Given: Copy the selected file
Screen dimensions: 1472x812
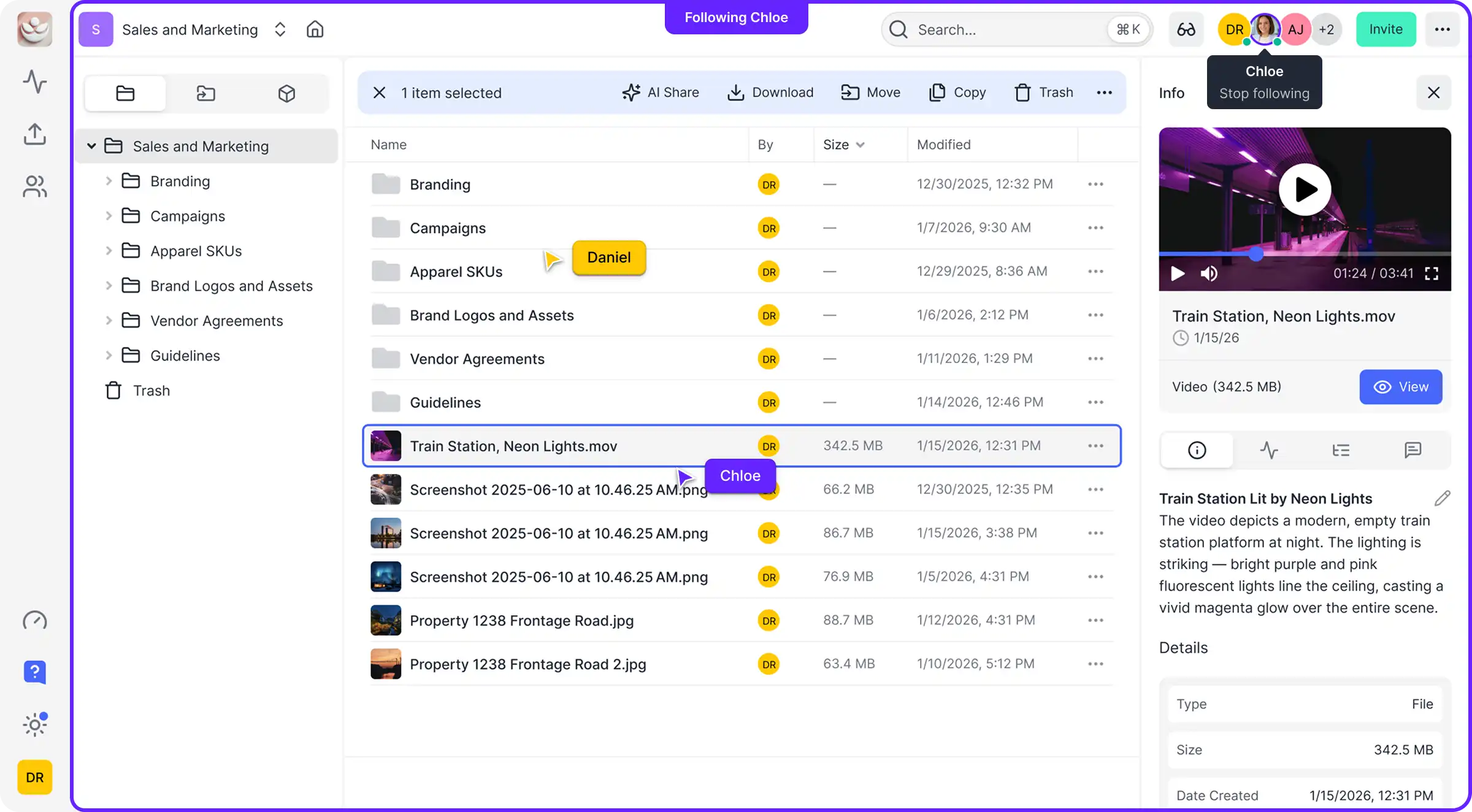Looking at the screenshot, I should tap(957, 93).
